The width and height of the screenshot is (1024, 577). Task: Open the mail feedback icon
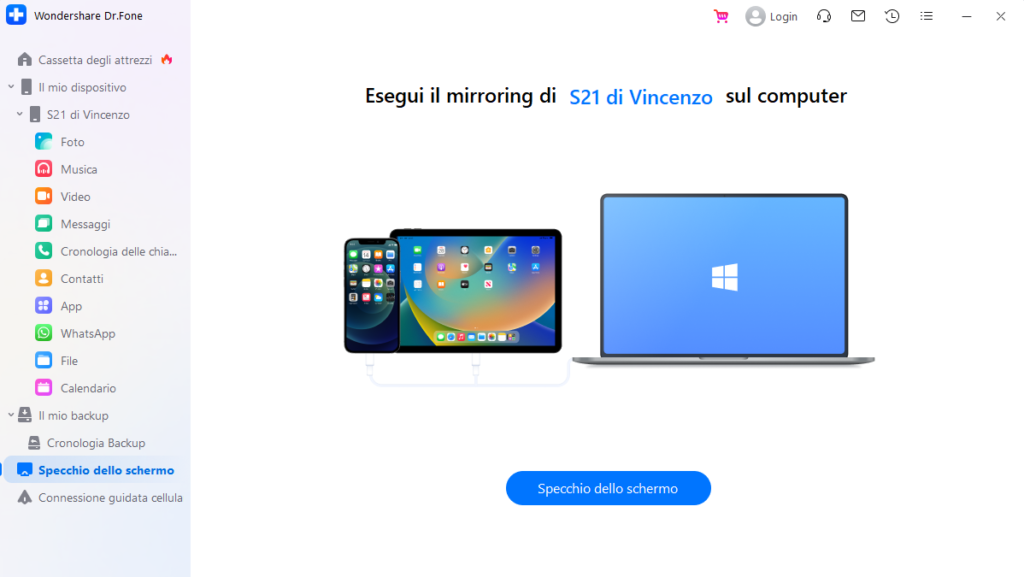(x=858, y=16)
